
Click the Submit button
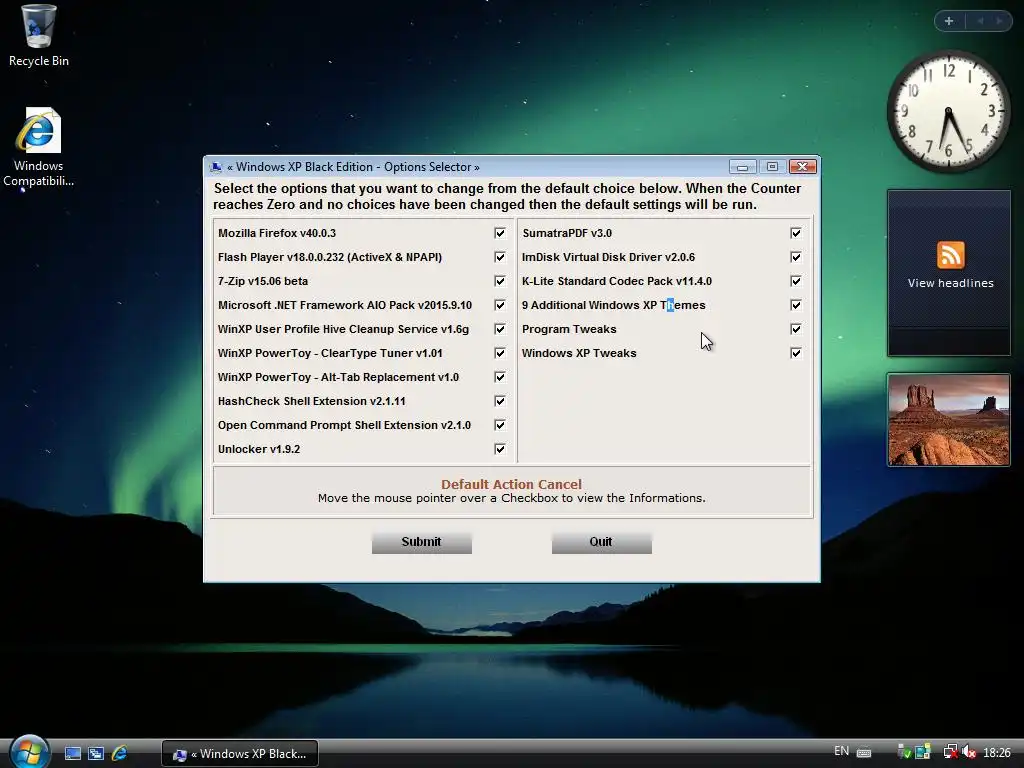tap(422, 542)
